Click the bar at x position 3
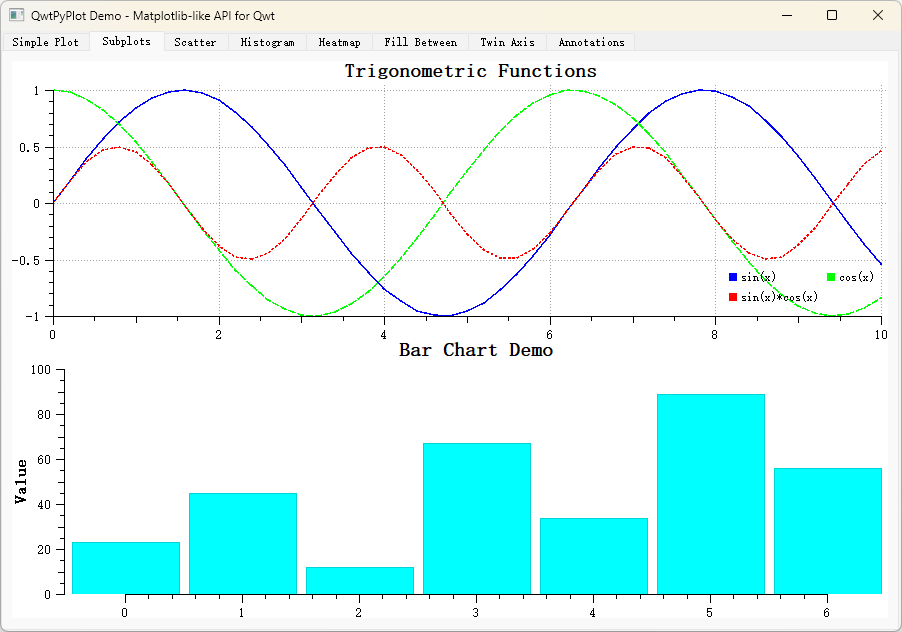Viewport: 902px width, 632px height. click(x=477, y=519)
